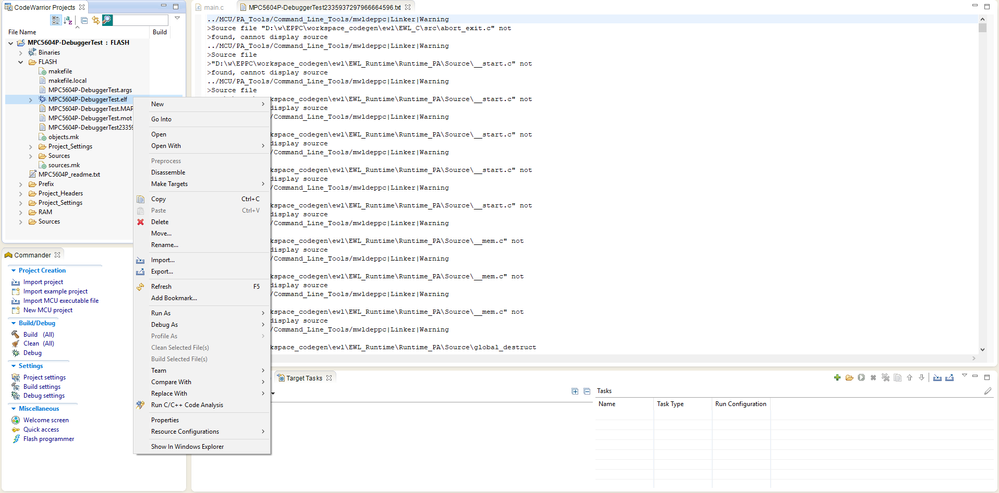The height and width of the screenshot is (493, 999).
Task: Open the Run As submenu
Action: tap(201, 313)
